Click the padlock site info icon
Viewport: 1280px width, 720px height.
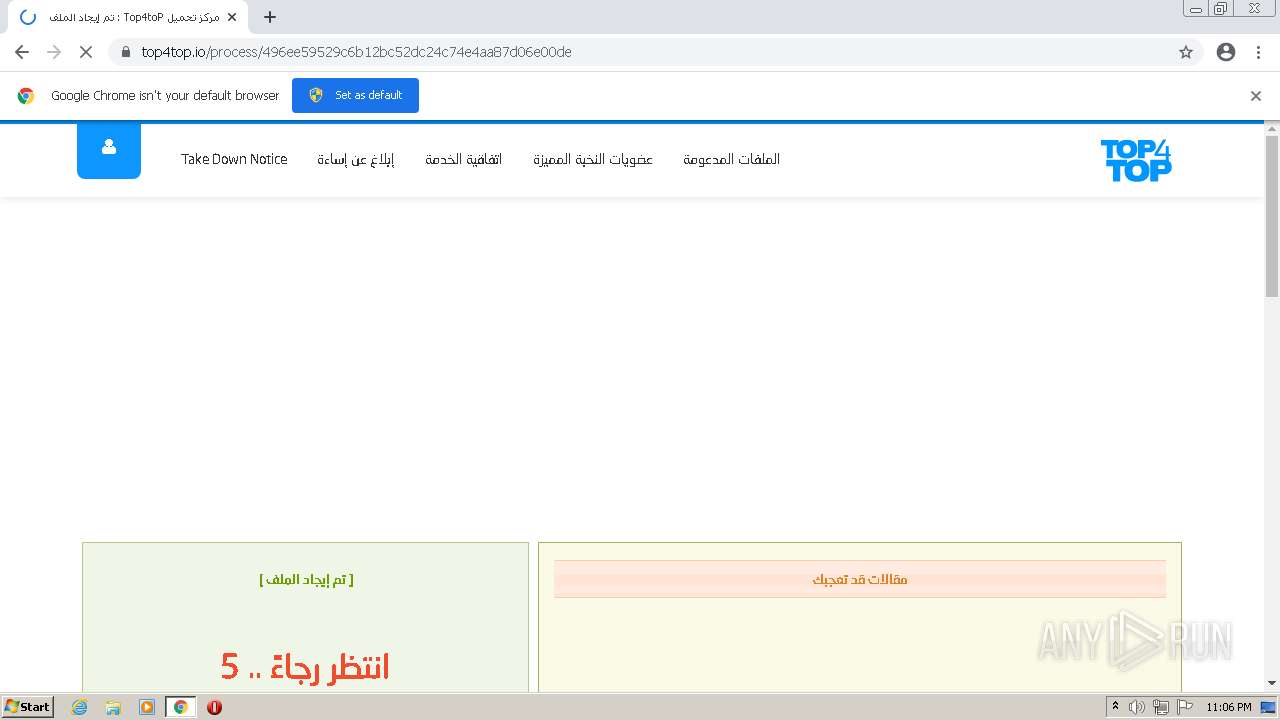(x=125, y=52)
